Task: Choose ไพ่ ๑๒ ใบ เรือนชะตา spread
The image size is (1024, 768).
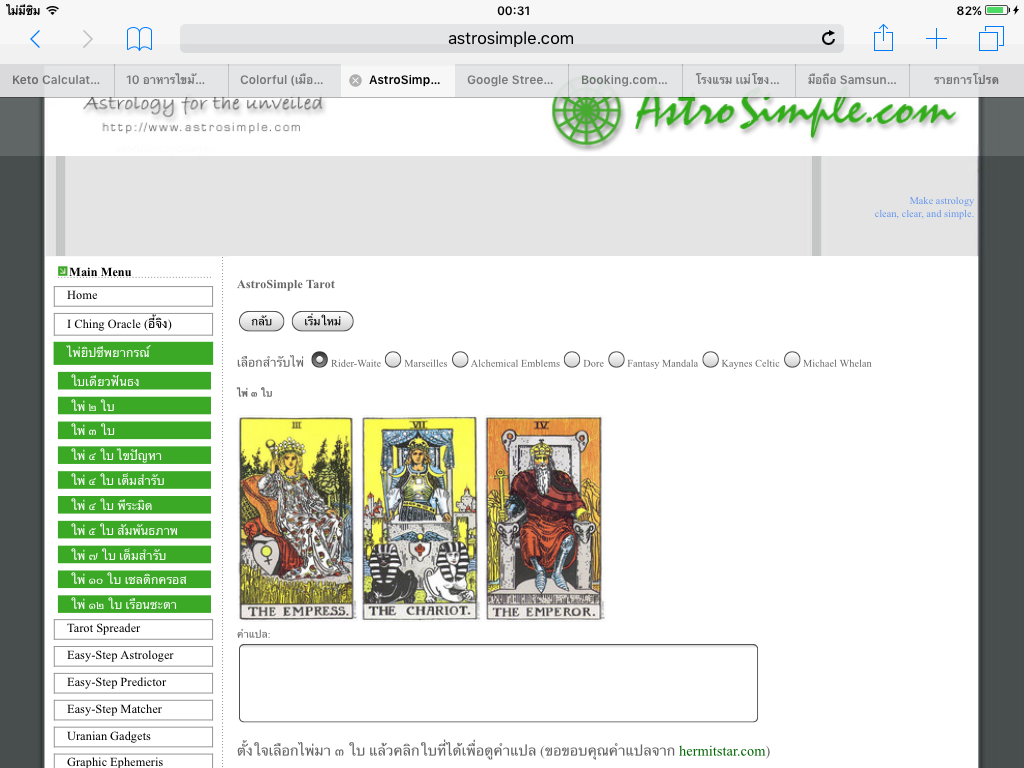Action: click(135, 604)
